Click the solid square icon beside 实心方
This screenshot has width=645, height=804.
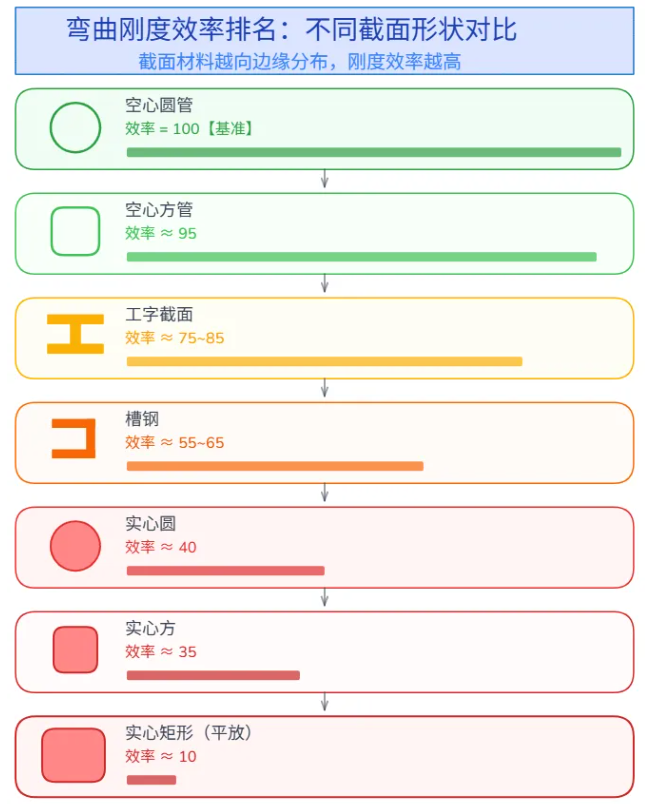pos(75,650)
